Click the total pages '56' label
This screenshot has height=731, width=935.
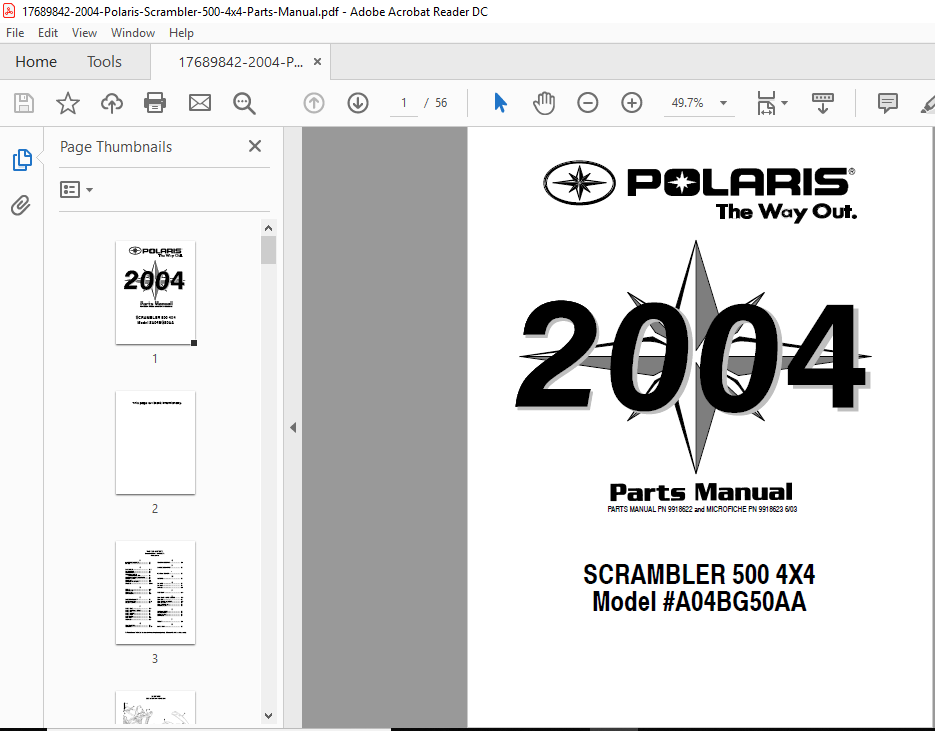pyautogui.click(x=441, y=103)
